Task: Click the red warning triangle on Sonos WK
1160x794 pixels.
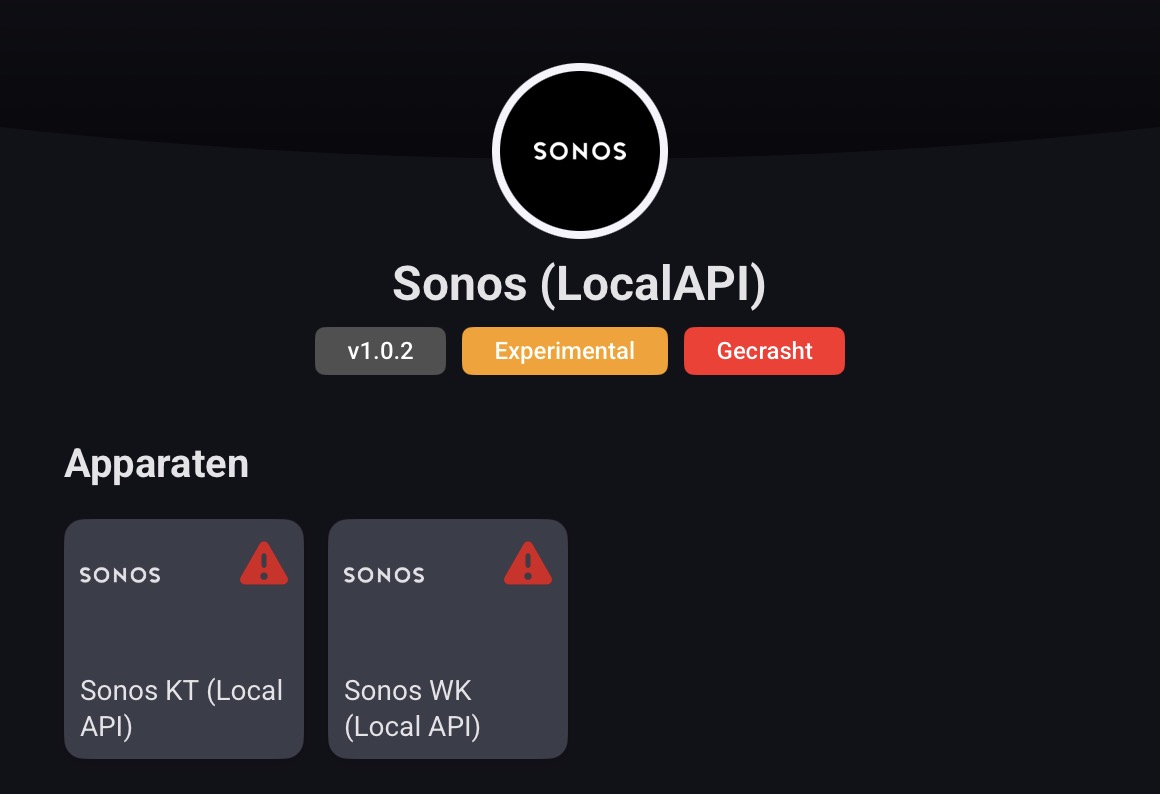Action: [528, 564]
